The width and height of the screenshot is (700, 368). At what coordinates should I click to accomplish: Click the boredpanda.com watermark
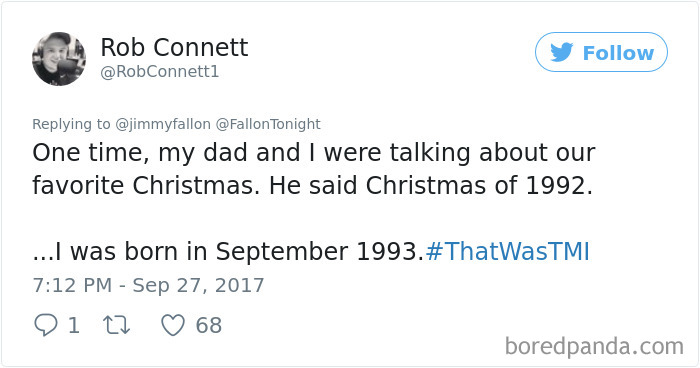(594, 347)
